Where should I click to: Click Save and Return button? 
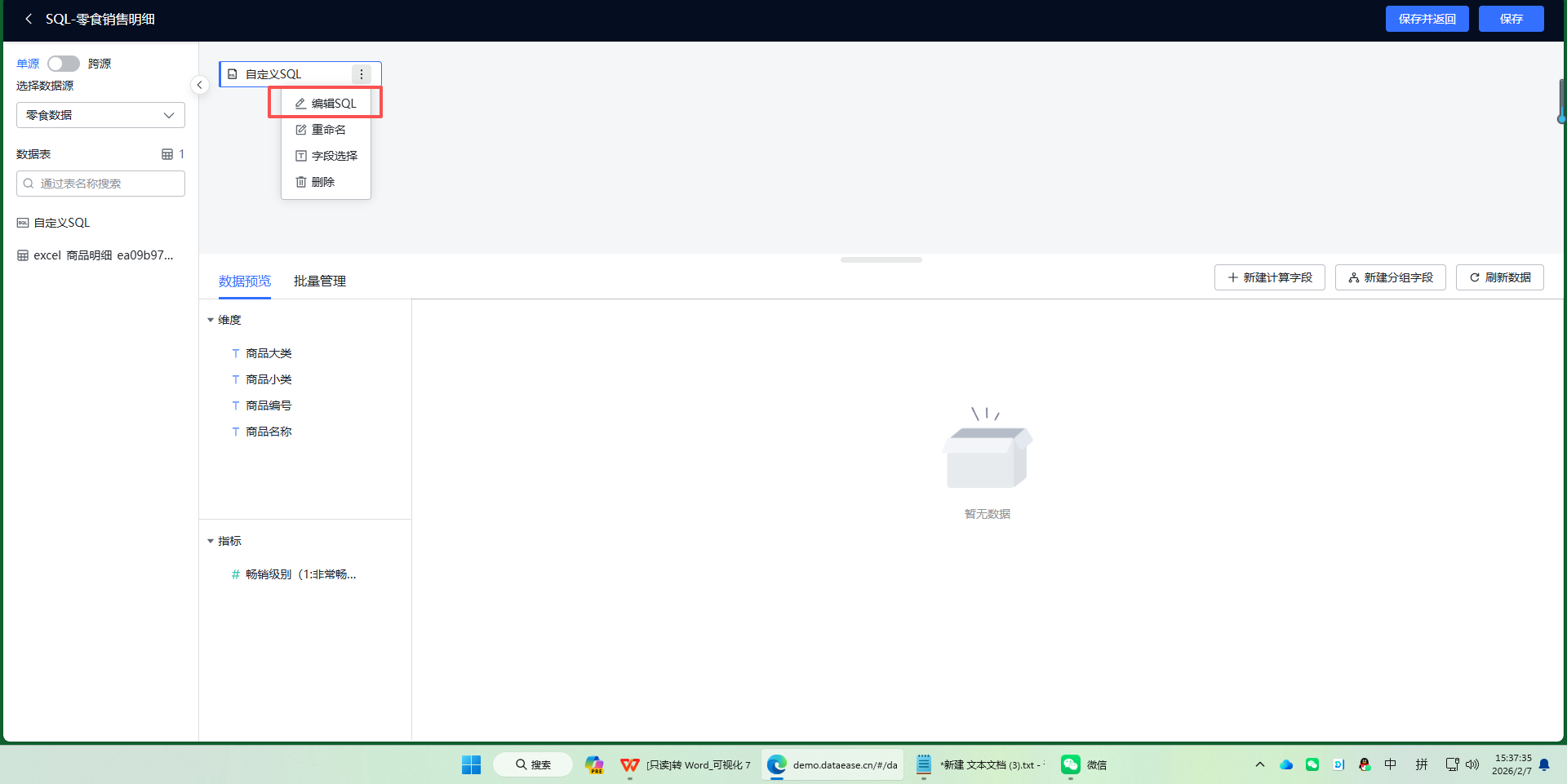pyautogui.click(x=1427, y=19)
